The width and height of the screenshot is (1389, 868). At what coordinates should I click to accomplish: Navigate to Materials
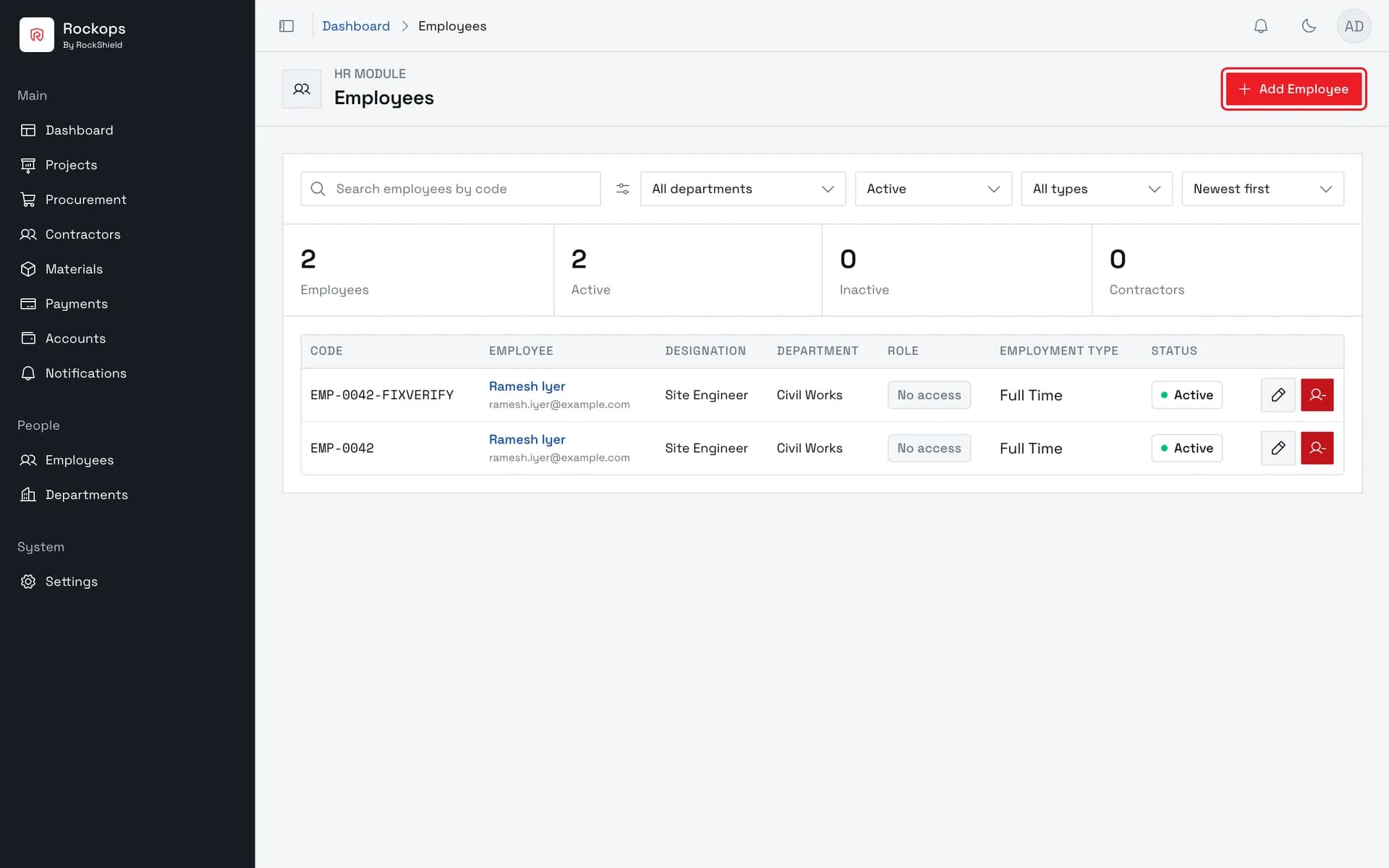(x=127, y=269)
